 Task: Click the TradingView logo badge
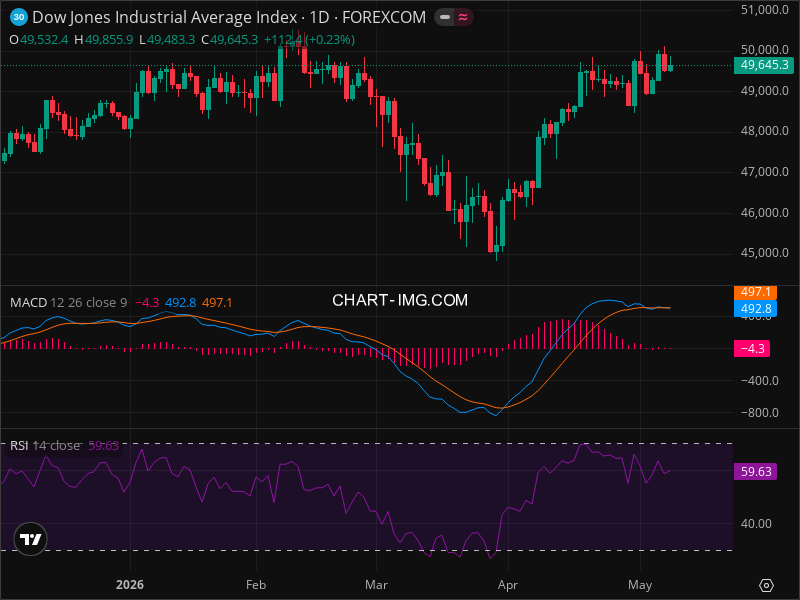click(x=31, y=539)
